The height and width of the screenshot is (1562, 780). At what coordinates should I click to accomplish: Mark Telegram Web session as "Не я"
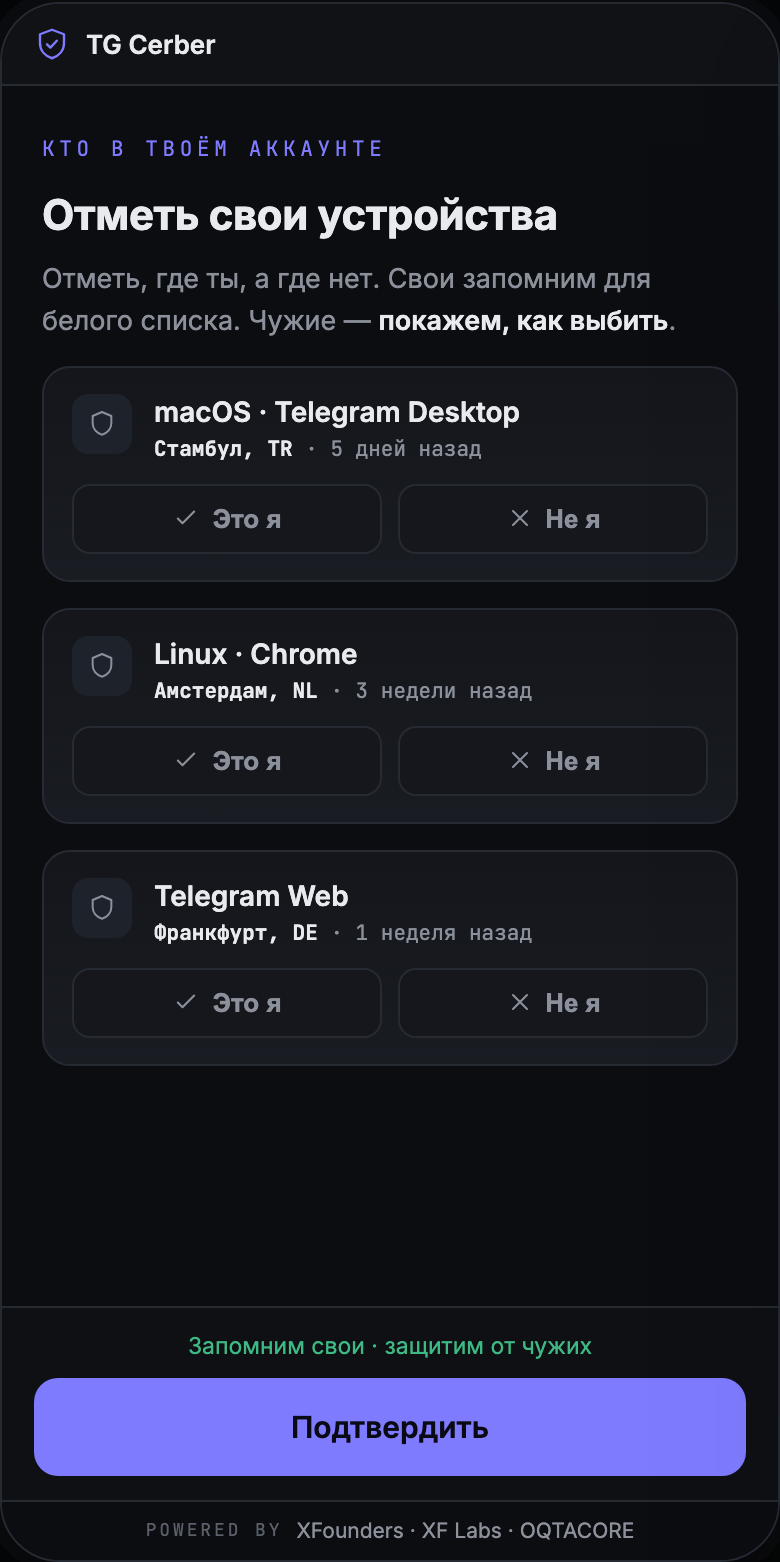pyautogui.click(x=553, y=1003)
